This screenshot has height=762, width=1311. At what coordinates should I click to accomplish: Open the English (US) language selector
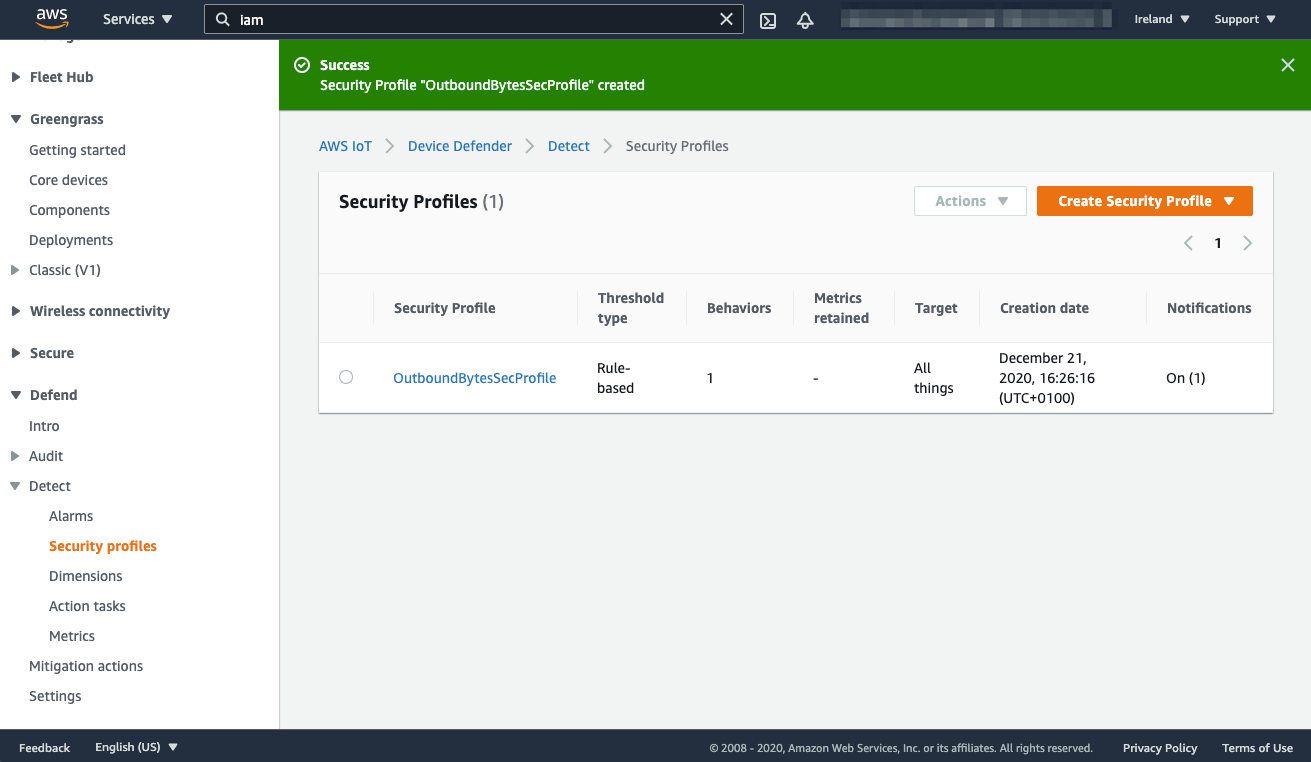[136, 747]
